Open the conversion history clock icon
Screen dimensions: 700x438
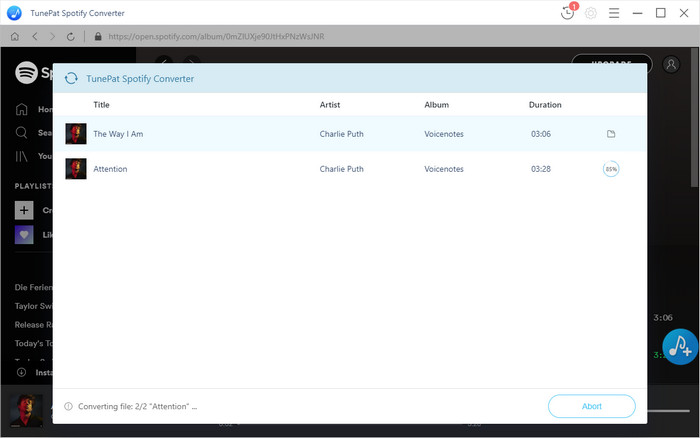[x=567, y=13]
